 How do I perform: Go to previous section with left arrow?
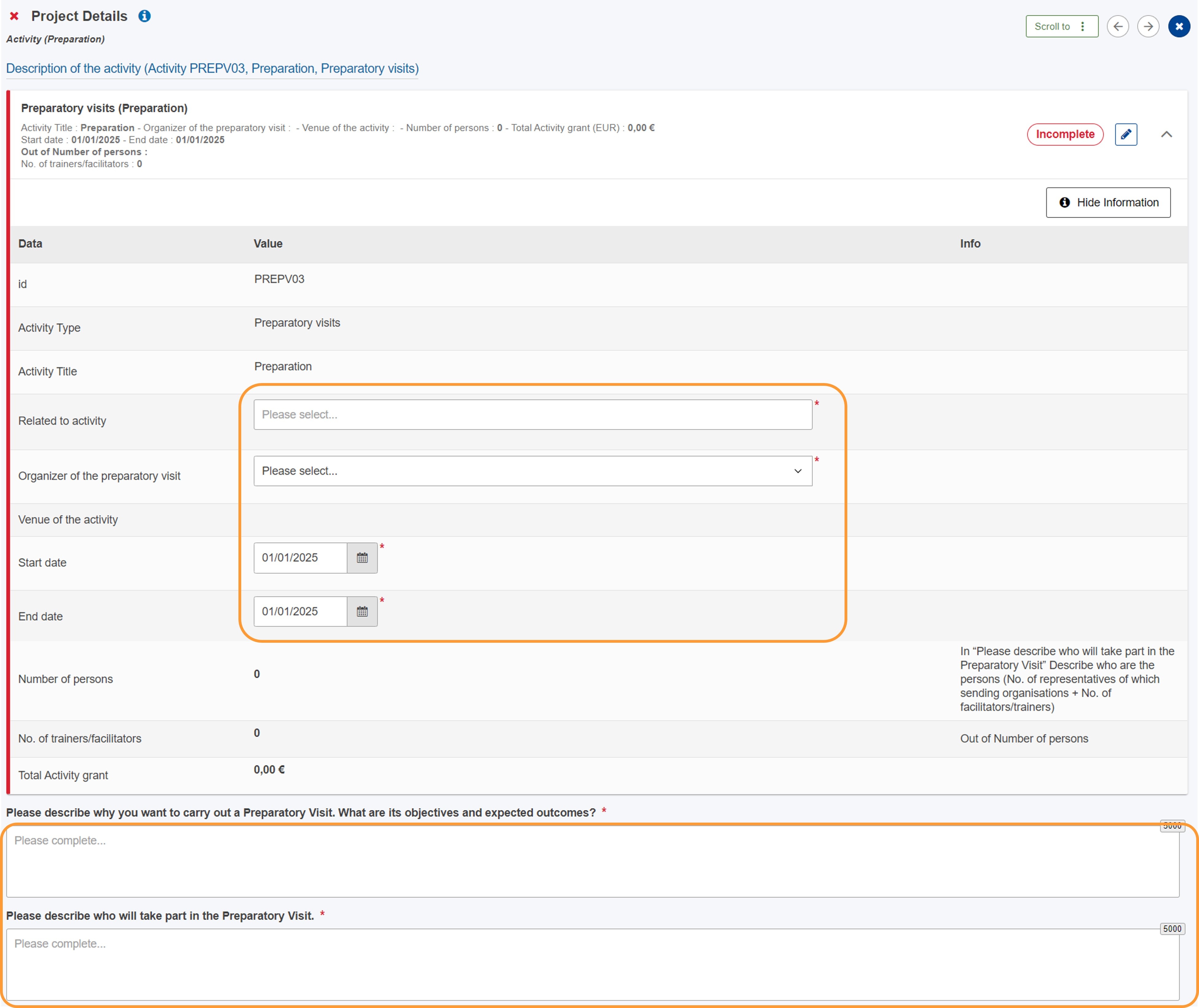(x=1117, y=26)
